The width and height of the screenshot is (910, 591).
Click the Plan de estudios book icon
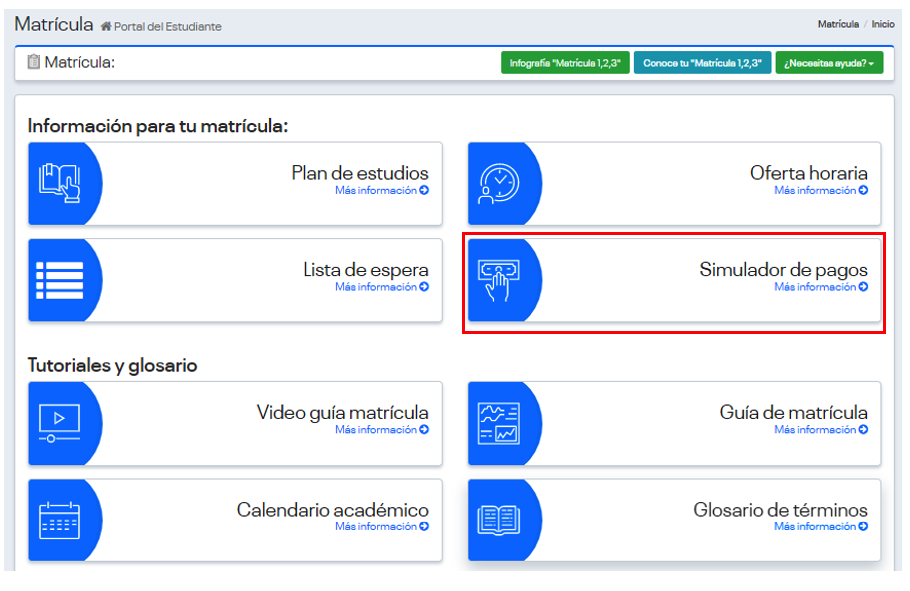[59, 183]
